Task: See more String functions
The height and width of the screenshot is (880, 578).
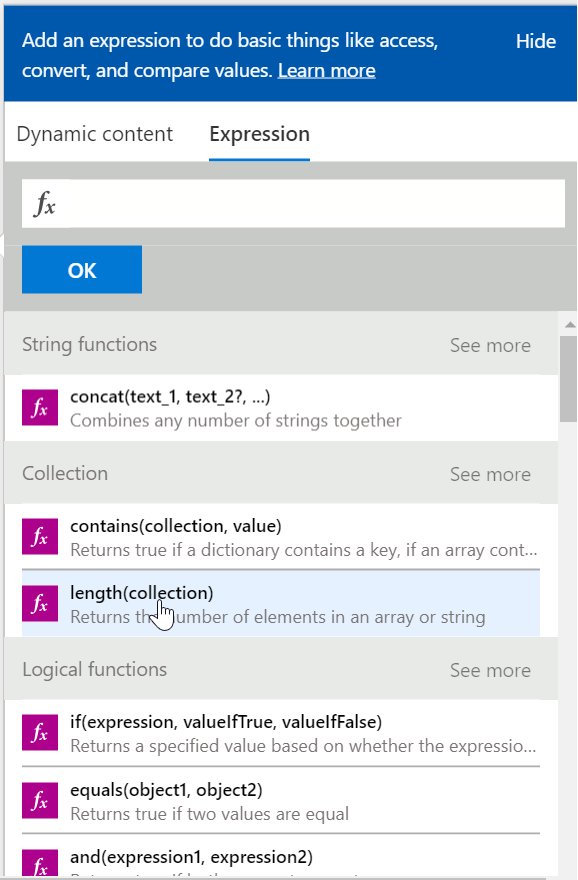Action: [x=490, y=344]
